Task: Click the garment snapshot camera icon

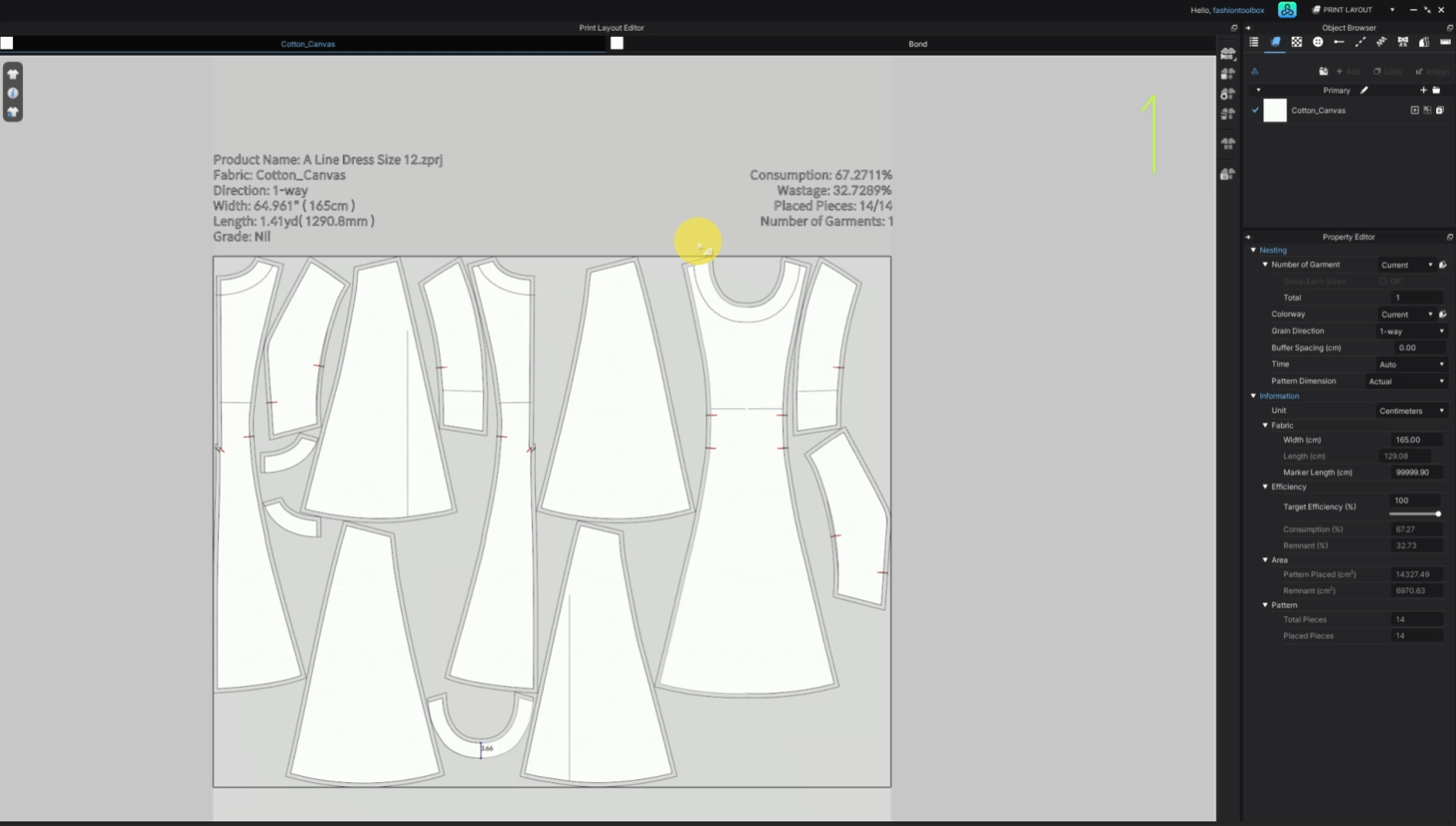Action: click(1228, 174)
